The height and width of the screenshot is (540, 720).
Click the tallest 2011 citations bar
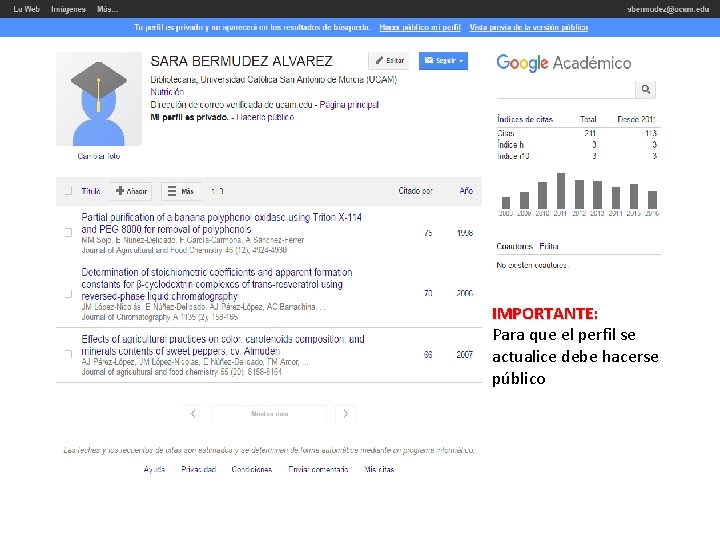561,191
